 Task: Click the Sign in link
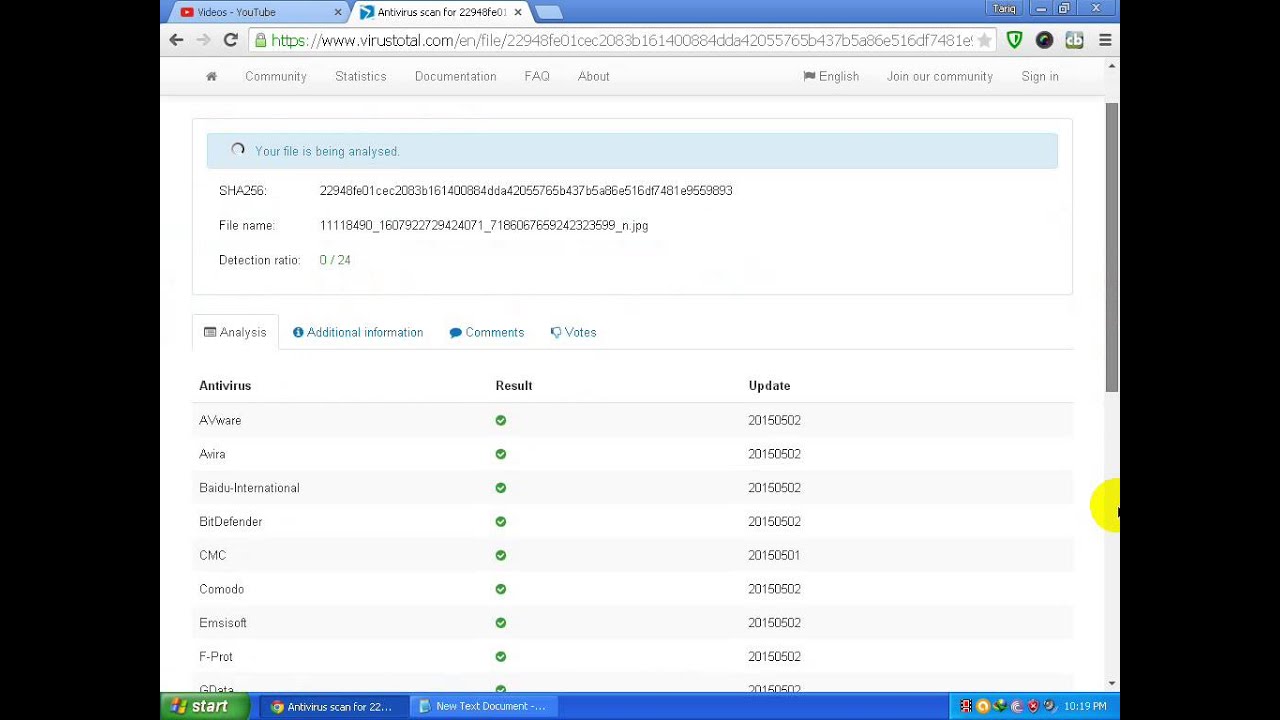pyautogui.click(x=1040, y=76)
